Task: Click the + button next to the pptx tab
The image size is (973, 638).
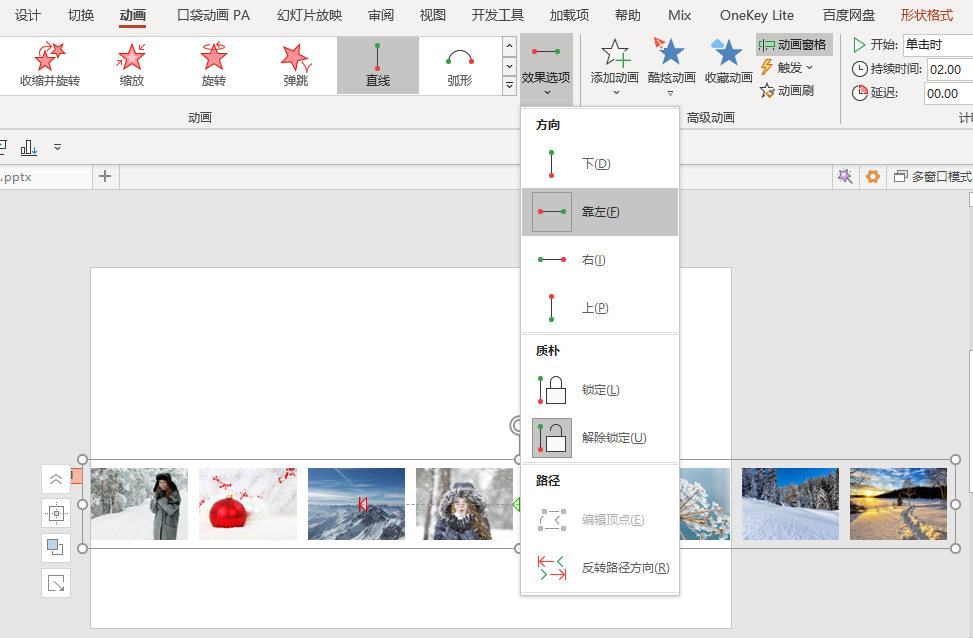Action: (104, 176)
